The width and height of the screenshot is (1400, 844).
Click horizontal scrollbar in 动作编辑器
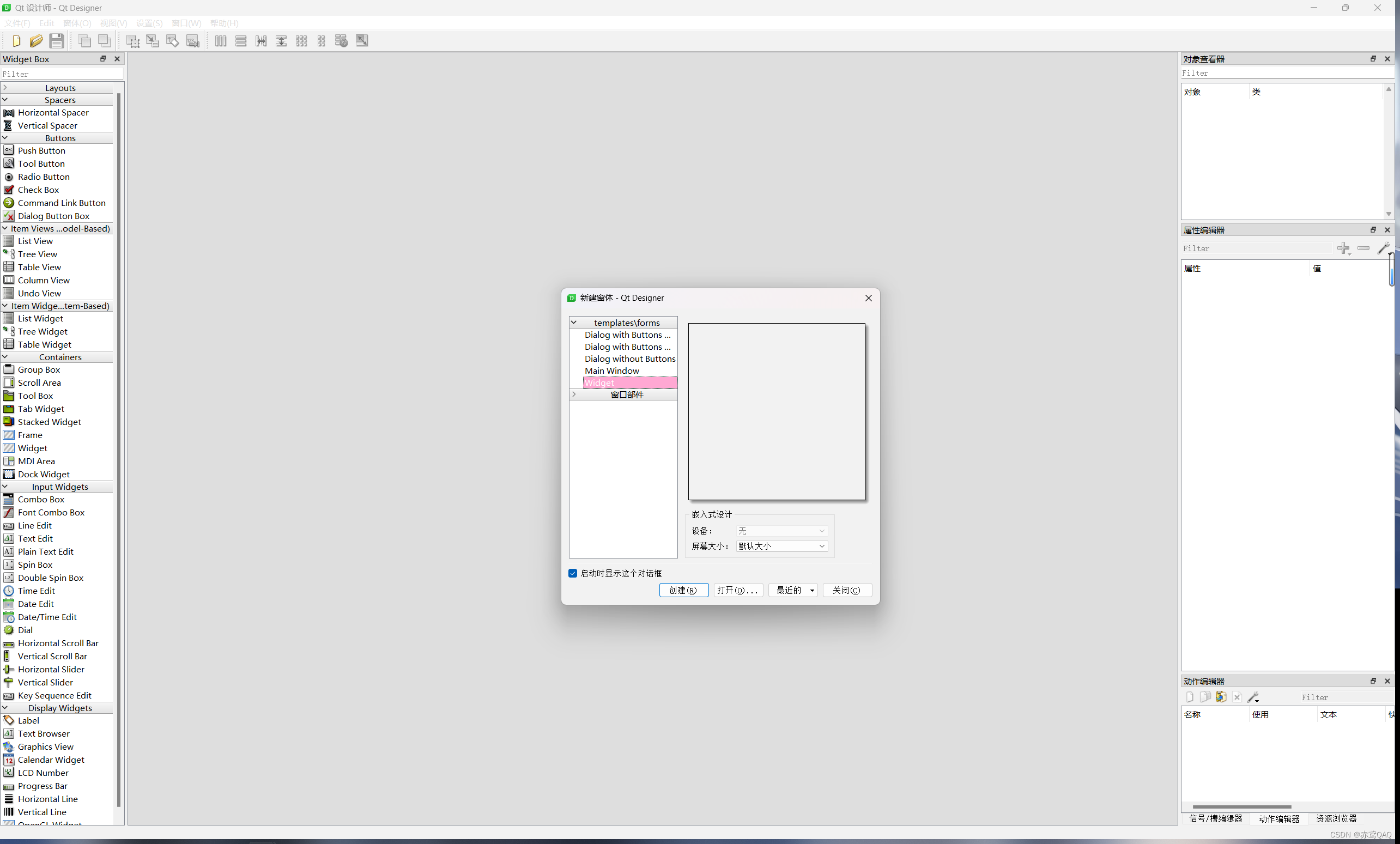click(x=1242, y=806)
